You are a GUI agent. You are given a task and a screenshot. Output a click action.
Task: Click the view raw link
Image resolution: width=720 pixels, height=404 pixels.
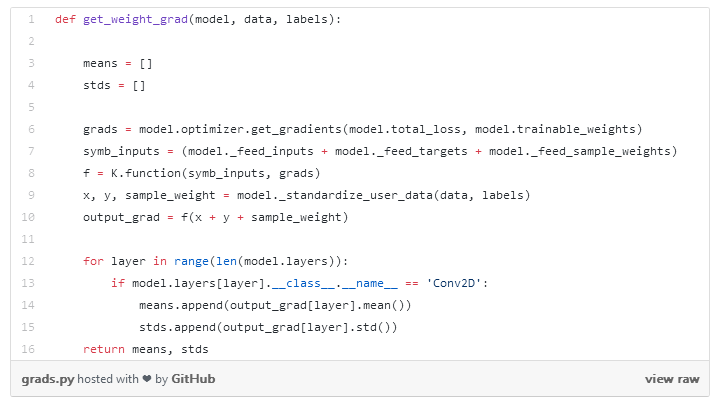click(x=672, y=379)
